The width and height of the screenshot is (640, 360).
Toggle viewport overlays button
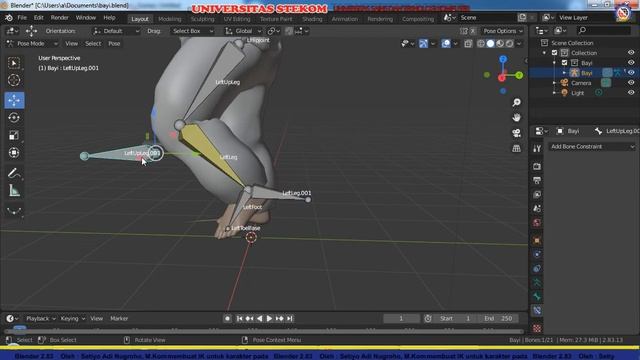[x=446, y=43]
